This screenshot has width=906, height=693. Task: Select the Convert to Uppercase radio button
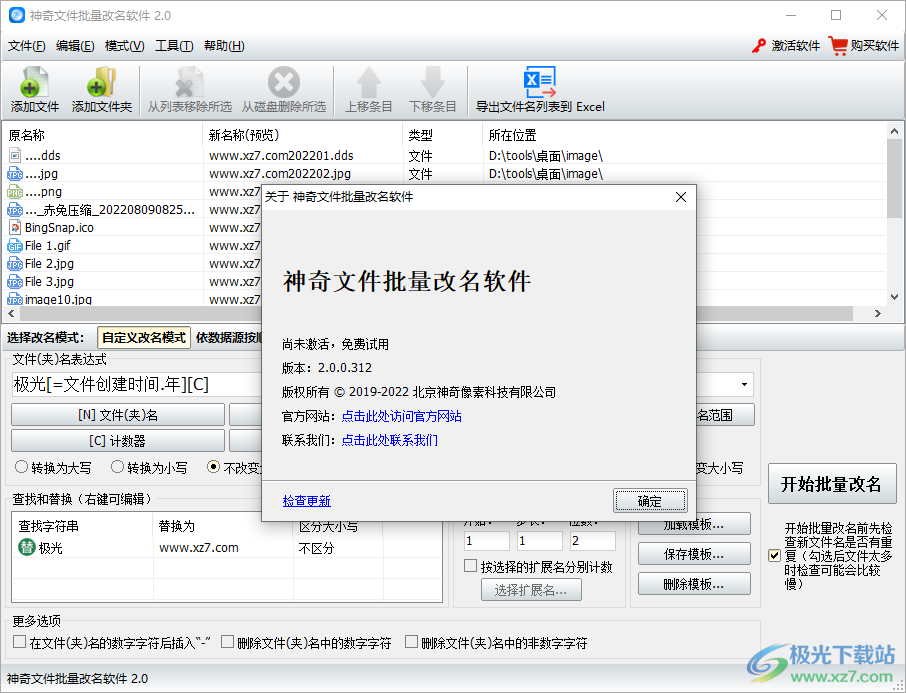tap(21, 466)
